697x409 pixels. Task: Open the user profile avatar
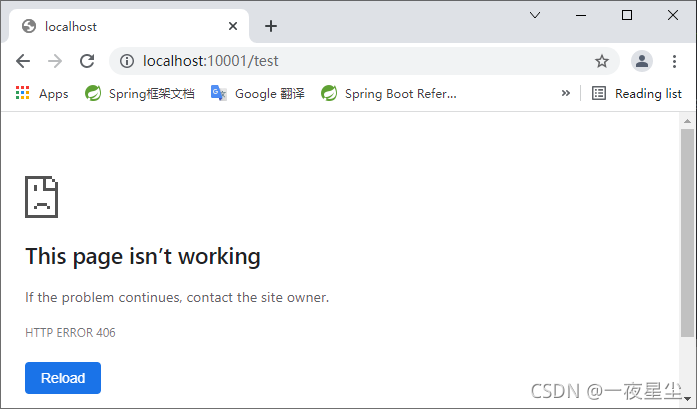[x=642, y=61]
